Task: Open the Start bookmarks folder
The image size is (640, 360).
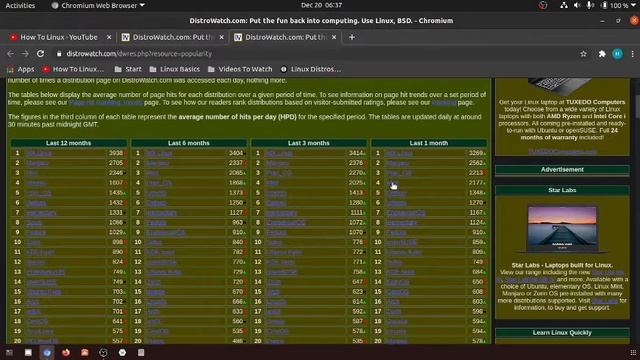Action: tap(128, 69)
